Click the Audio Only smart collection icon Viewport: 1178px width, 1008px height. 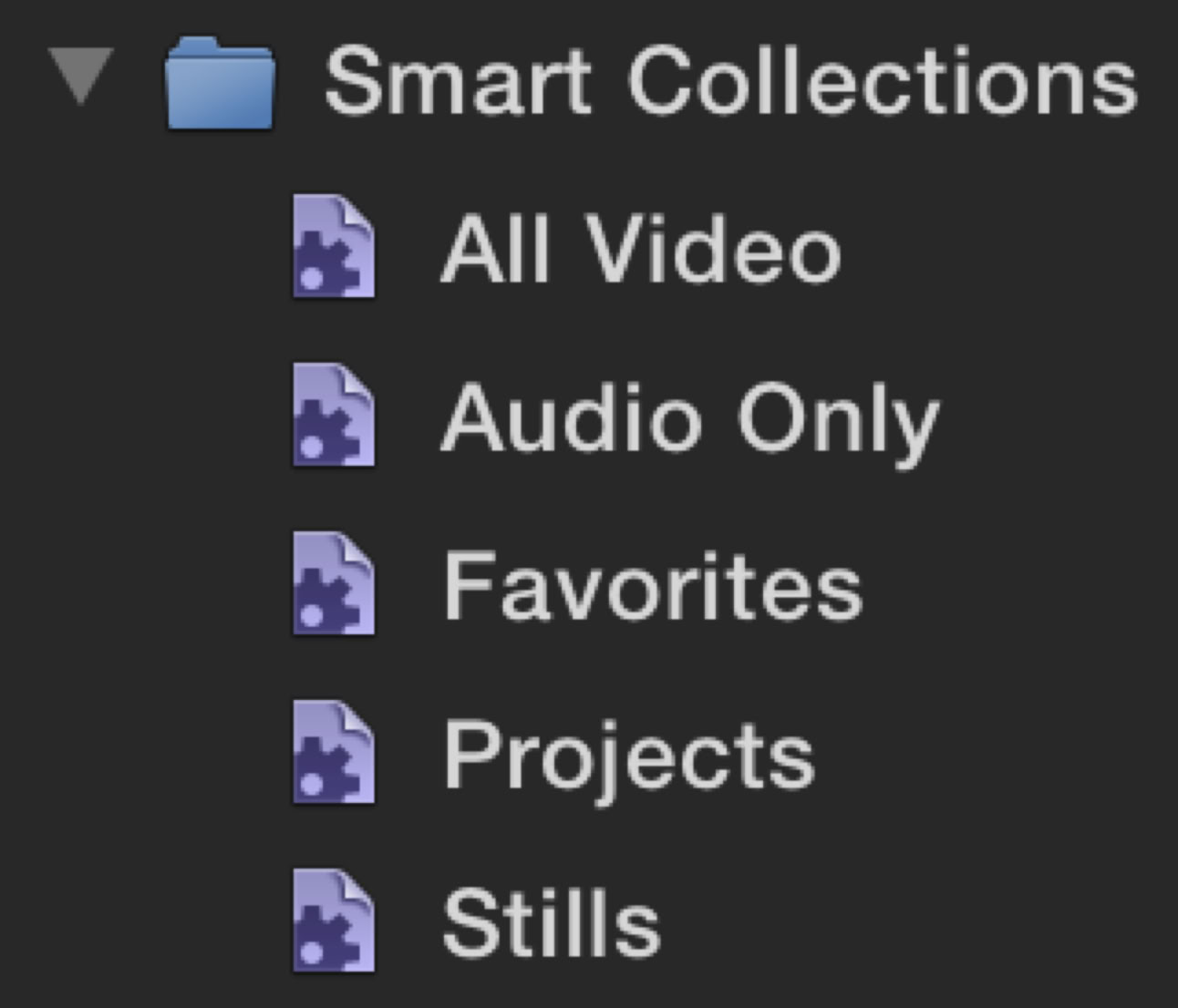[x=333, y=416]
